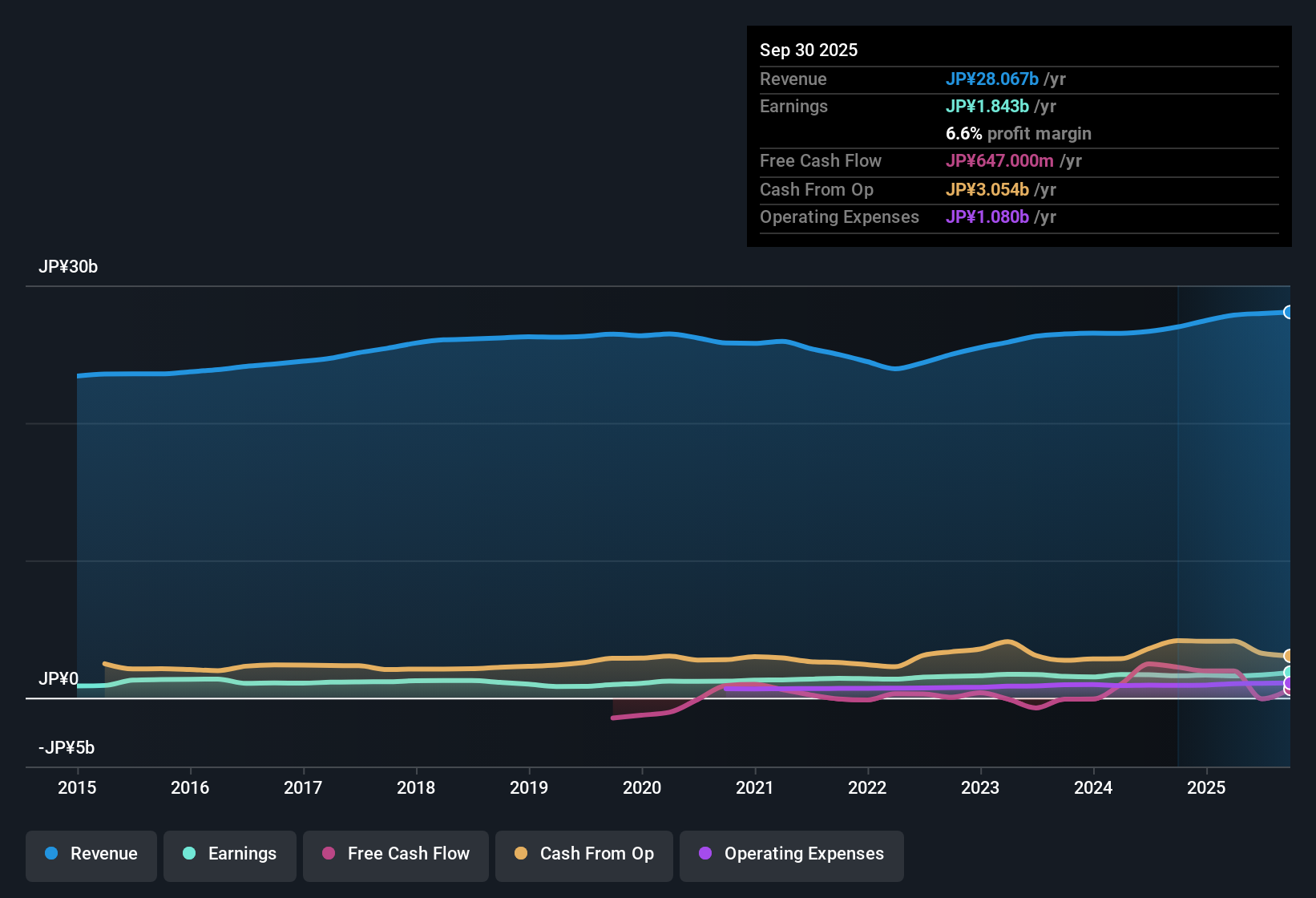Image resolution: width=1316 pixels, height=898 pixels.
Task: Toggle the Revenue series visibility
Action: (x=91, y=855)
